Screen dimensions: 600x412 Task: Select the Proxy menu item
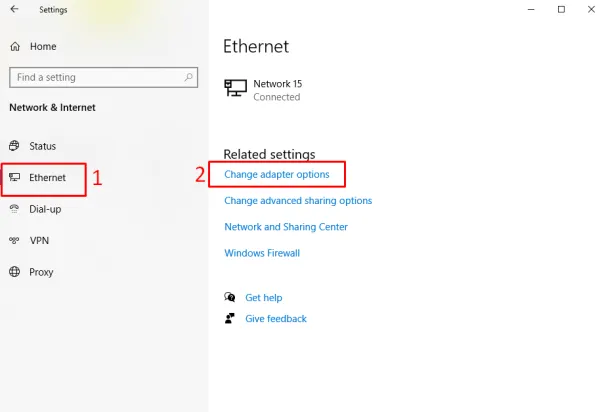(41, 272)
